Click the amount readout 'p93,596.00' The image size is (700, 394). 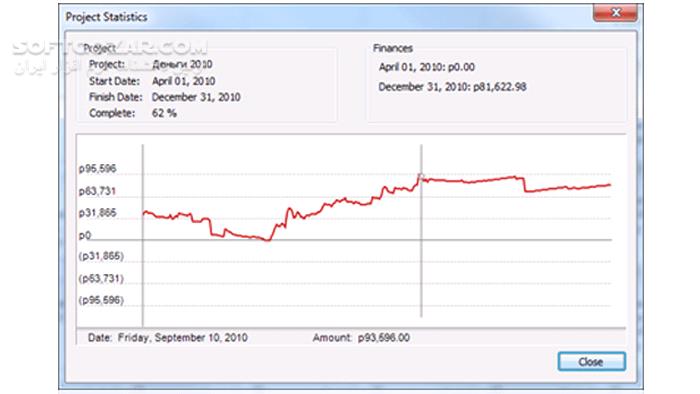pyautogui.click(x=384, y=338)
